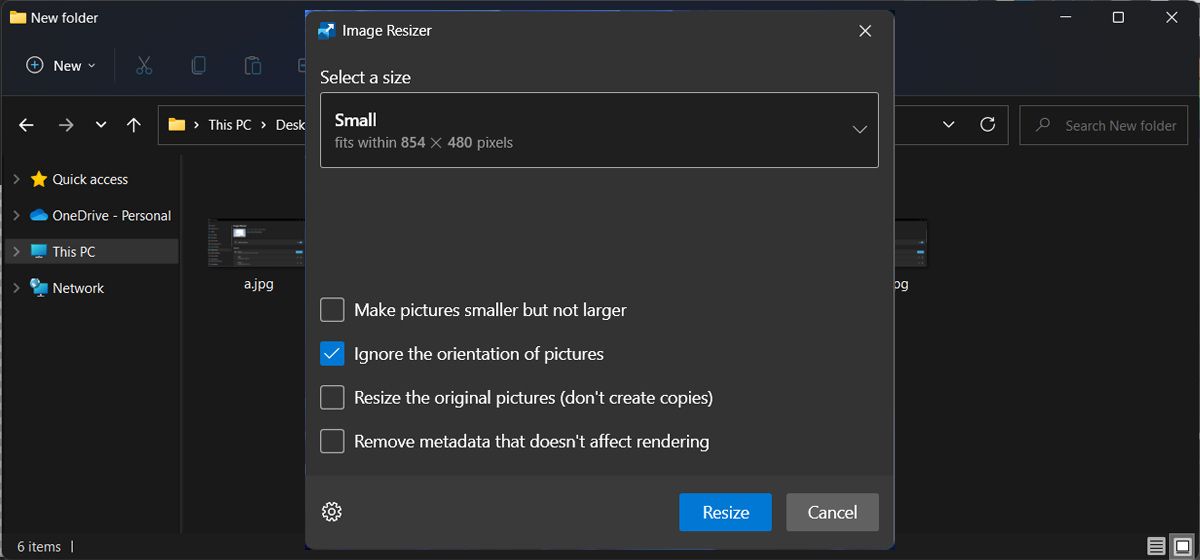Open the Small size dropdown

599,130
